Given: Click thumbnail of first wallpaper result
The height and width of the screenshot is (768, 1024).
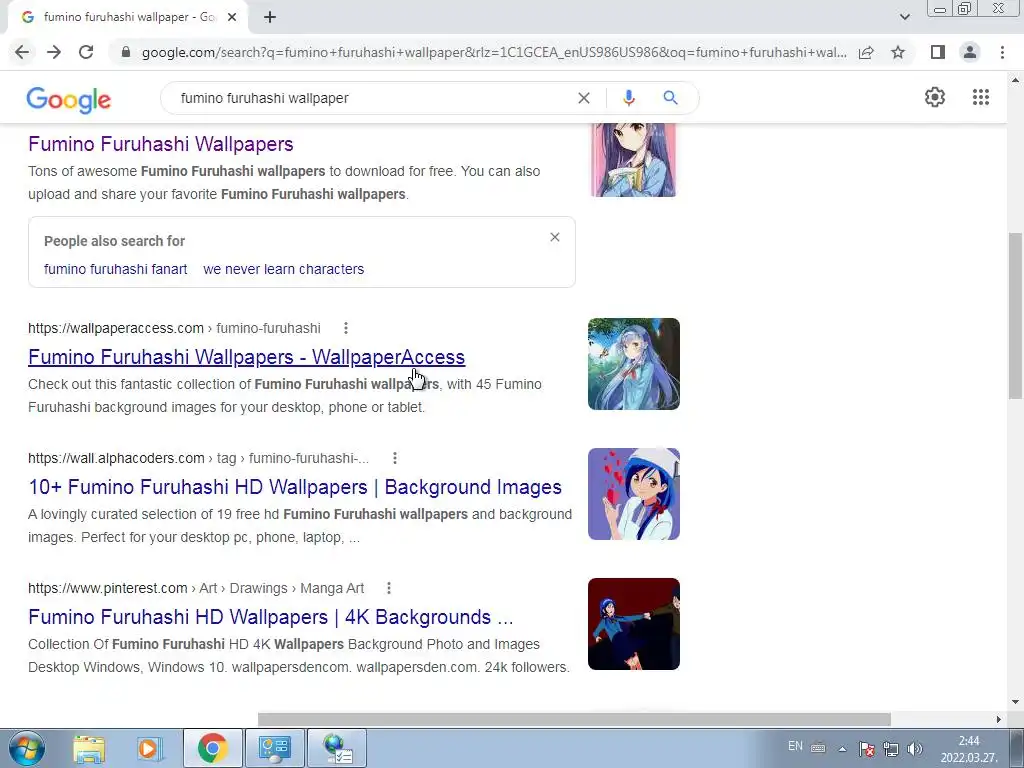Looking at the screenshot, I should point(633,160).
